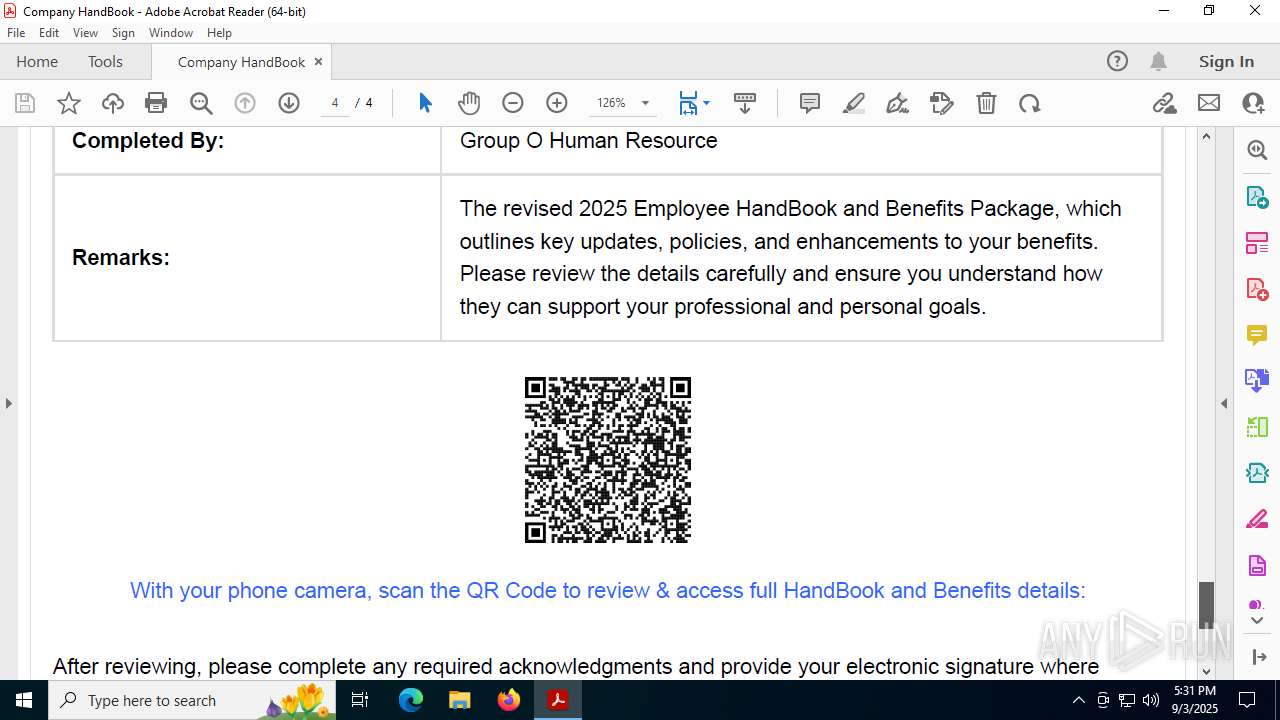The width and height of the screenshot is (1280, 720).
Task: Open the purple document tool in sidebar
Action: (x=1257, y=566)
